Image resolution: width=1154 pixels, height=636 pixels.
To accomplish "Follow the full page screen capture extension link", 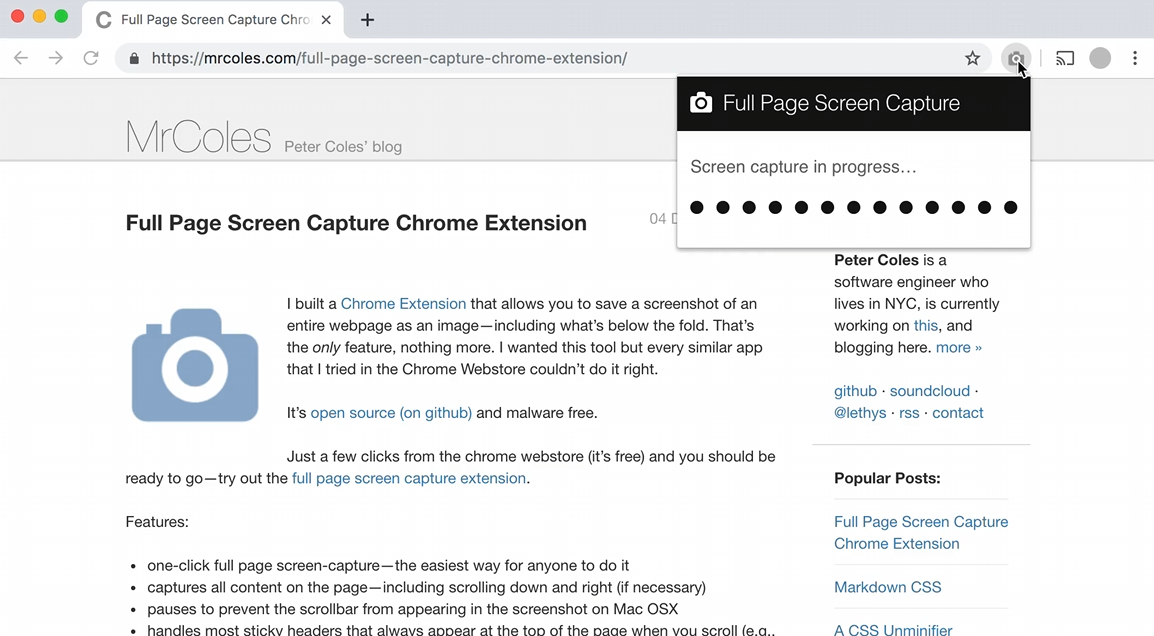I will click(408, 478).
